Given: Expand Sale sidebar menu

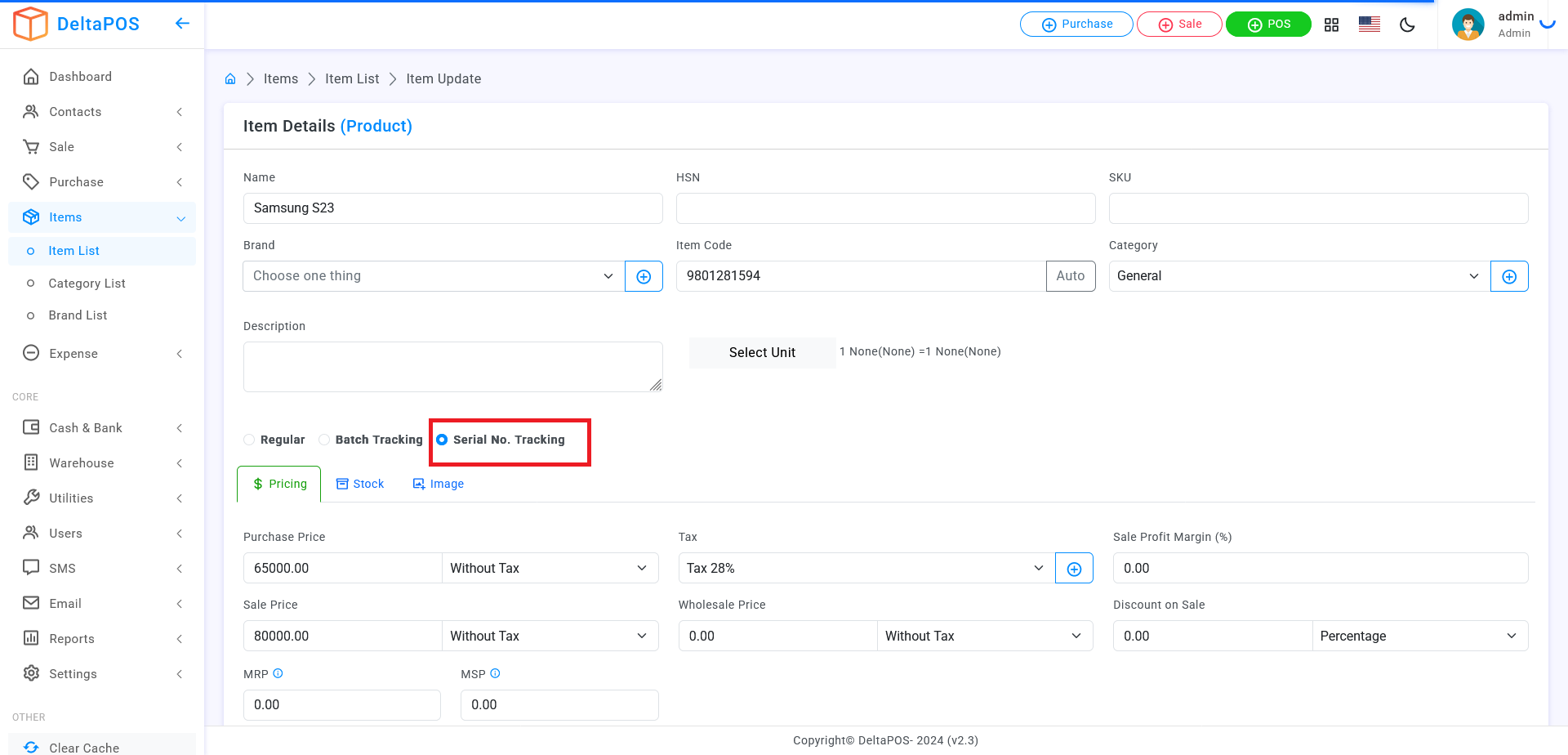Looking at the screenshot, I should [102, 147].
